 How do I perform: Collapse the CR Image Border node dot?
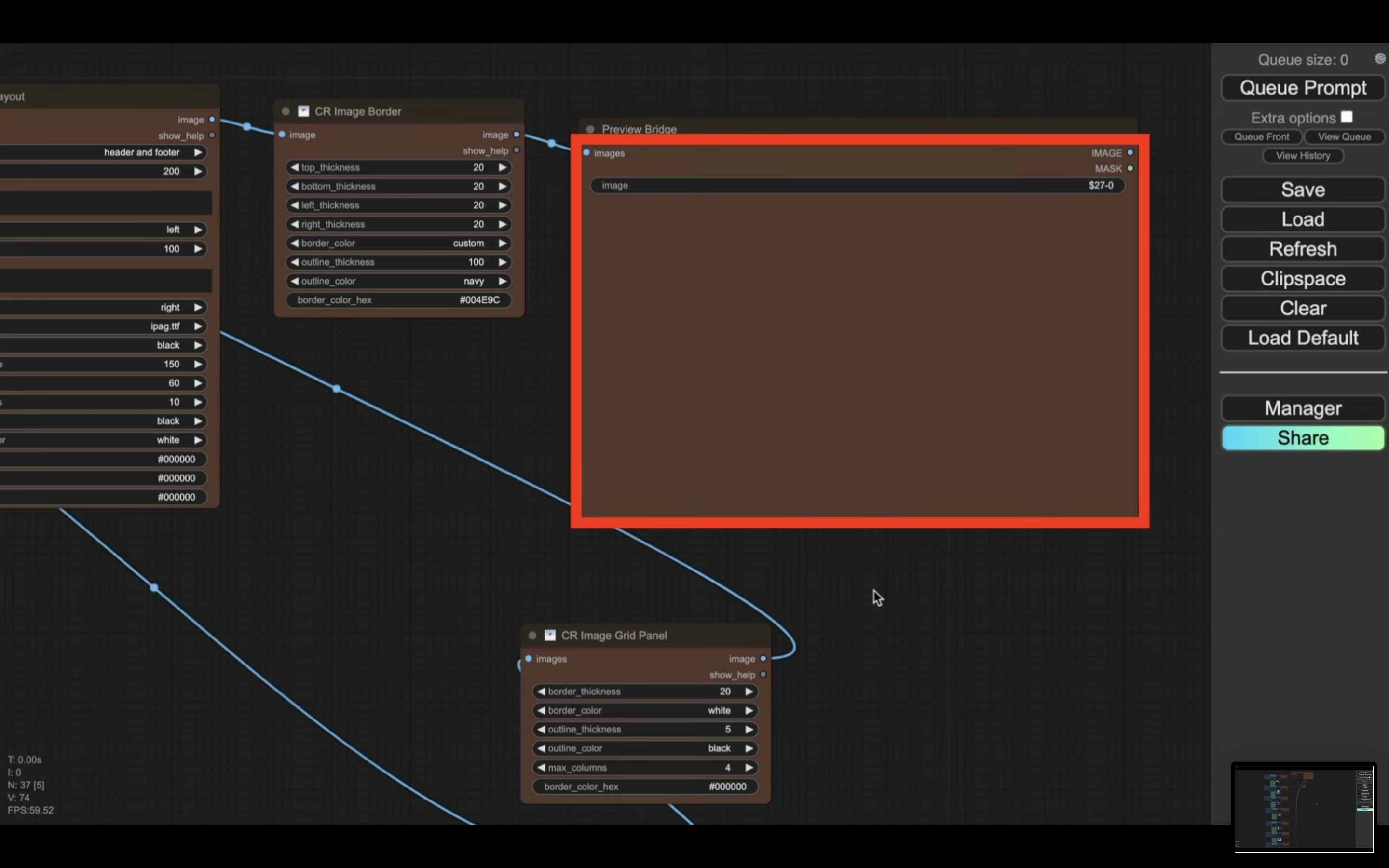[286, 111]
